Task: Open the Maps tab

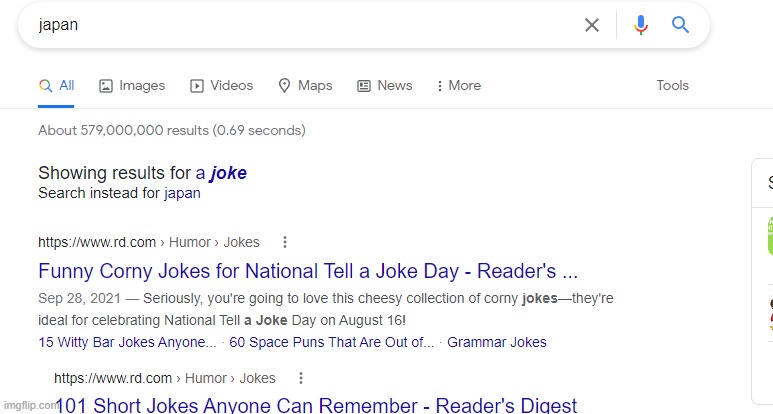Action: coord(305,86)
